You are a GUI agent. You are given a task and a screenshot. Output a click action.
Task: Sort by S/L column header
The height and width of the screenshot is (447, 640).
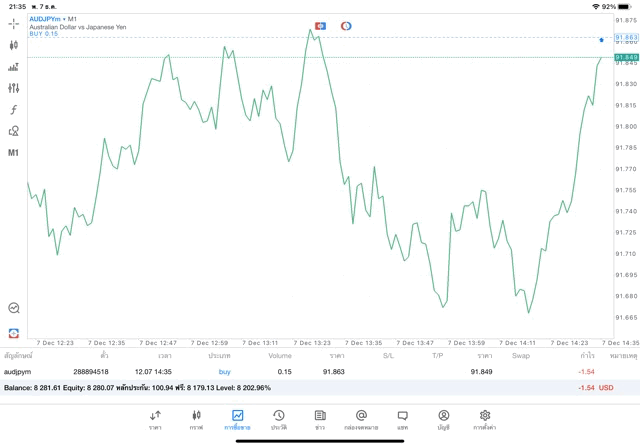[388, 356]
